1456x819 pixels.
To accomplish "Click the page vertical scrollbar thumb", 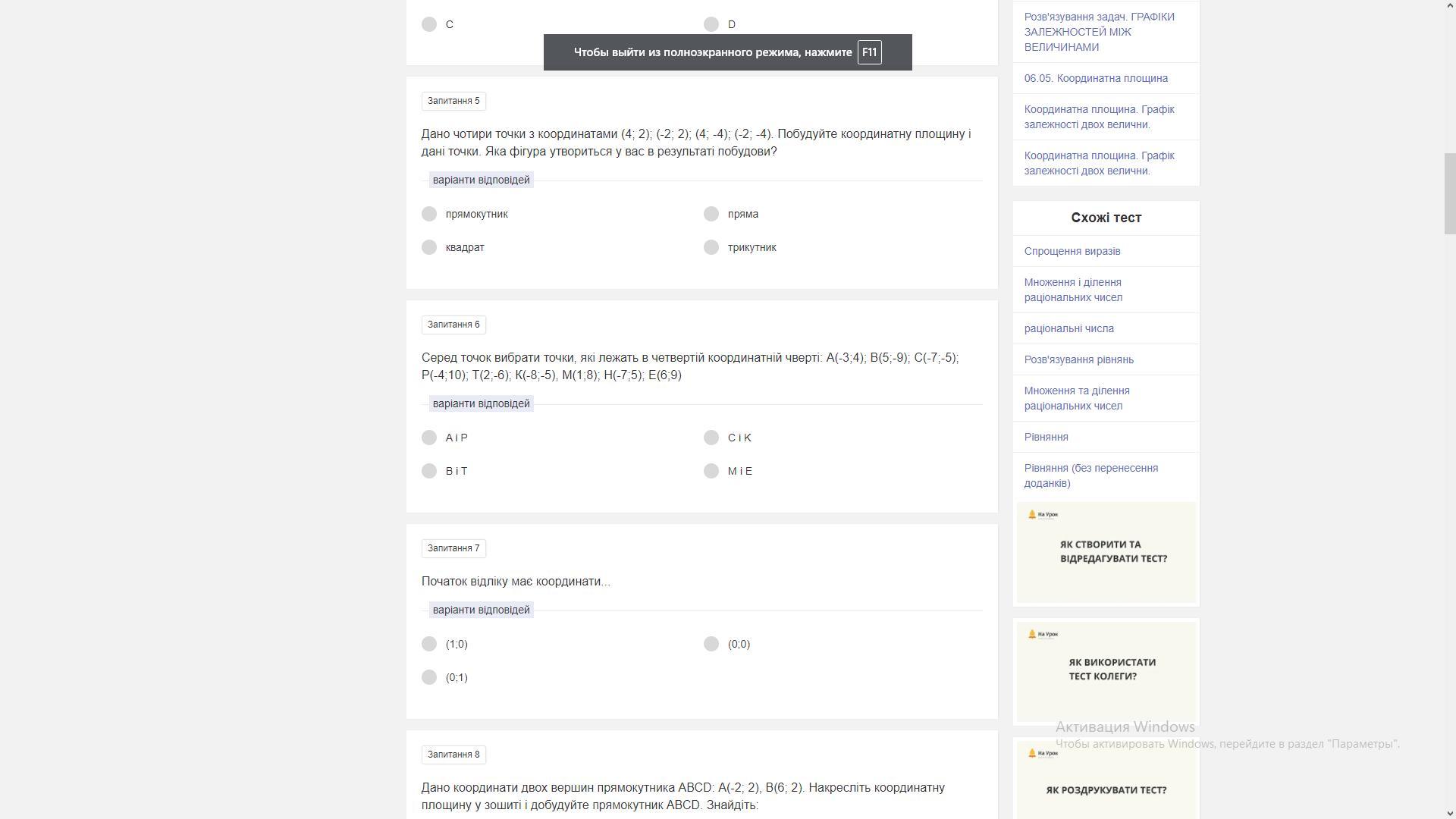I will pyautogui.click(x=1449, y=193).
